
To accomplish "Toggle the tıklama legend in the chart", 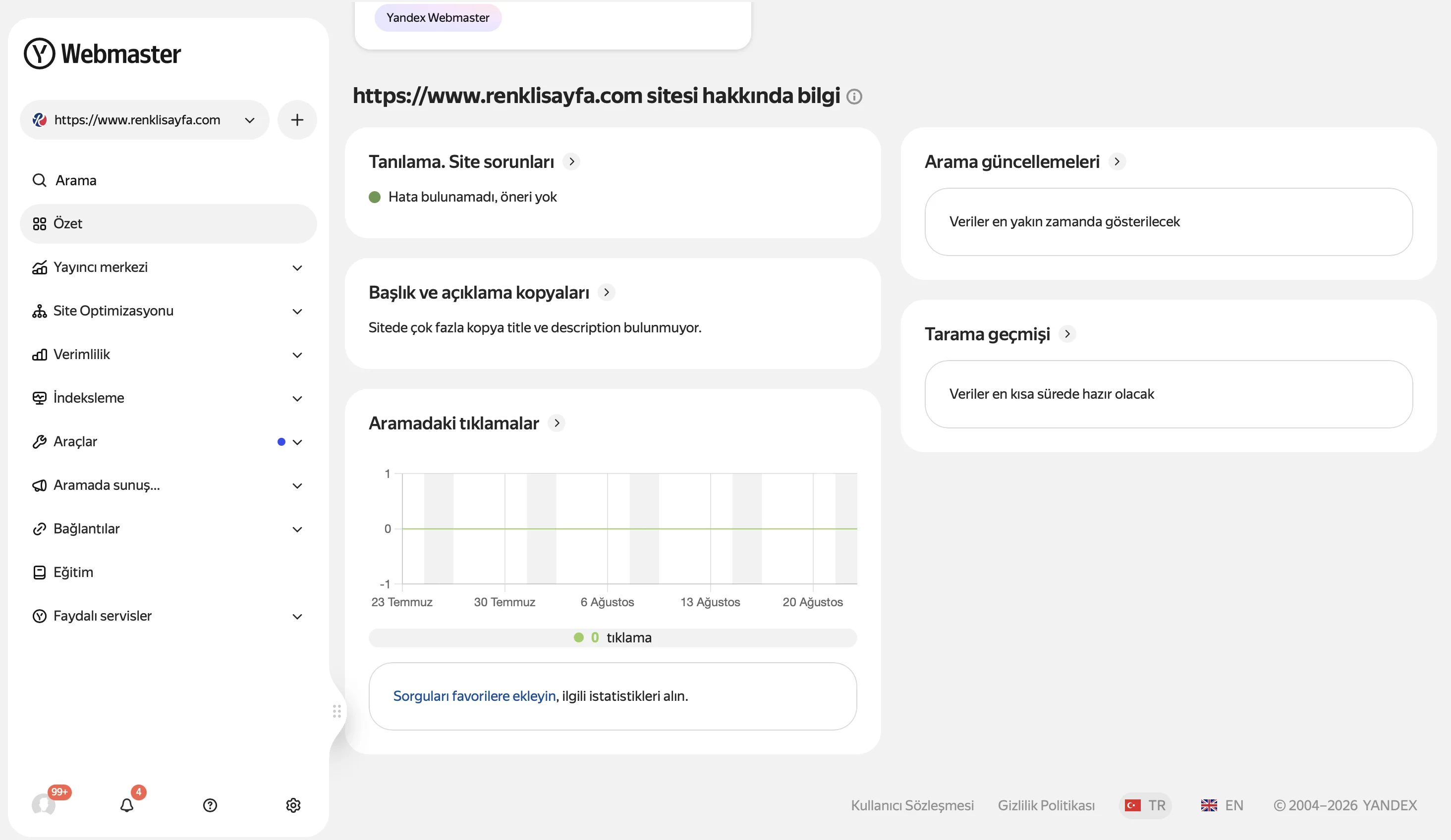I will click(x=613, y=637).
